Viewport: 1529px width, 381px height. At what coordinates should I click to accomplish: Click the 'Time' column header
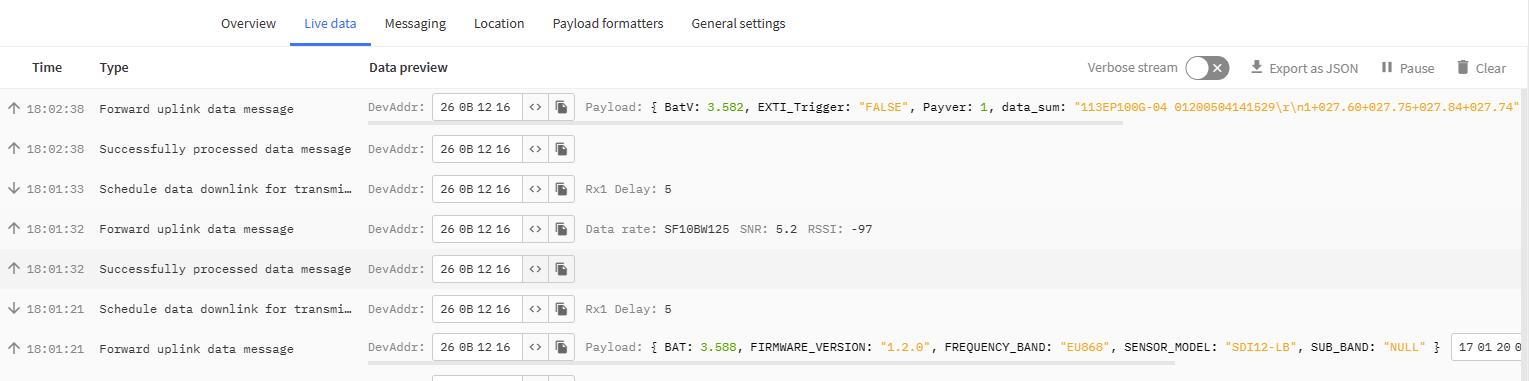click(x=47, y=68)
